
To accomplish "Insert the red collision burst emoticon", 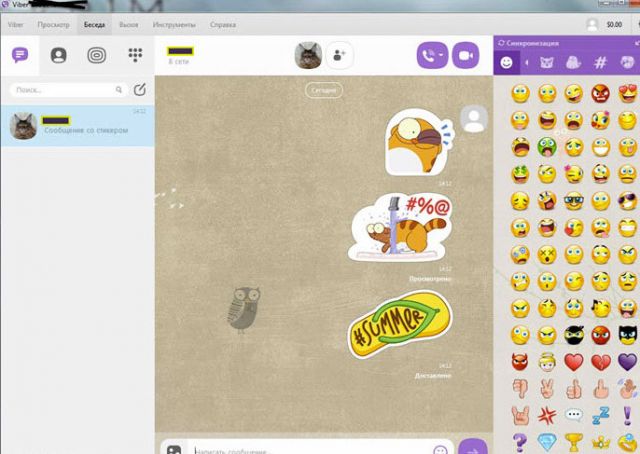I will 547,415.
